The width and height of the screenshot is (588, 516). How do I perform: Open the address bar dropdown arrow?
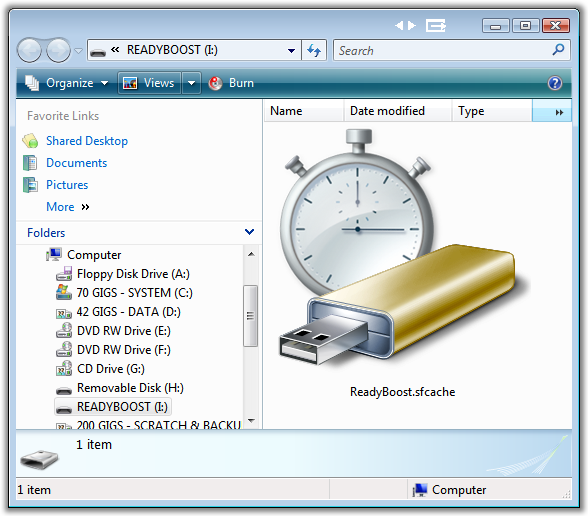pos(291,50)
